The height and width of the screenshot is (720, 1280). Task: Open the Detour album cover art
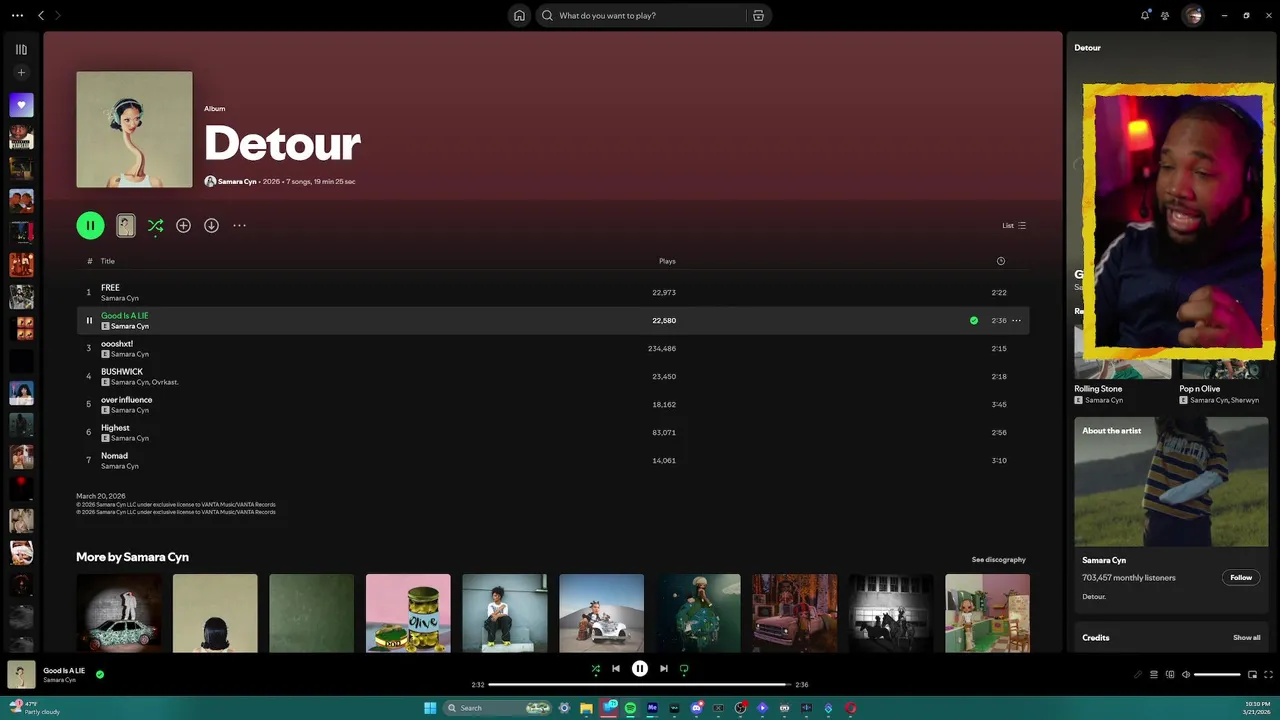pos(134,129)
